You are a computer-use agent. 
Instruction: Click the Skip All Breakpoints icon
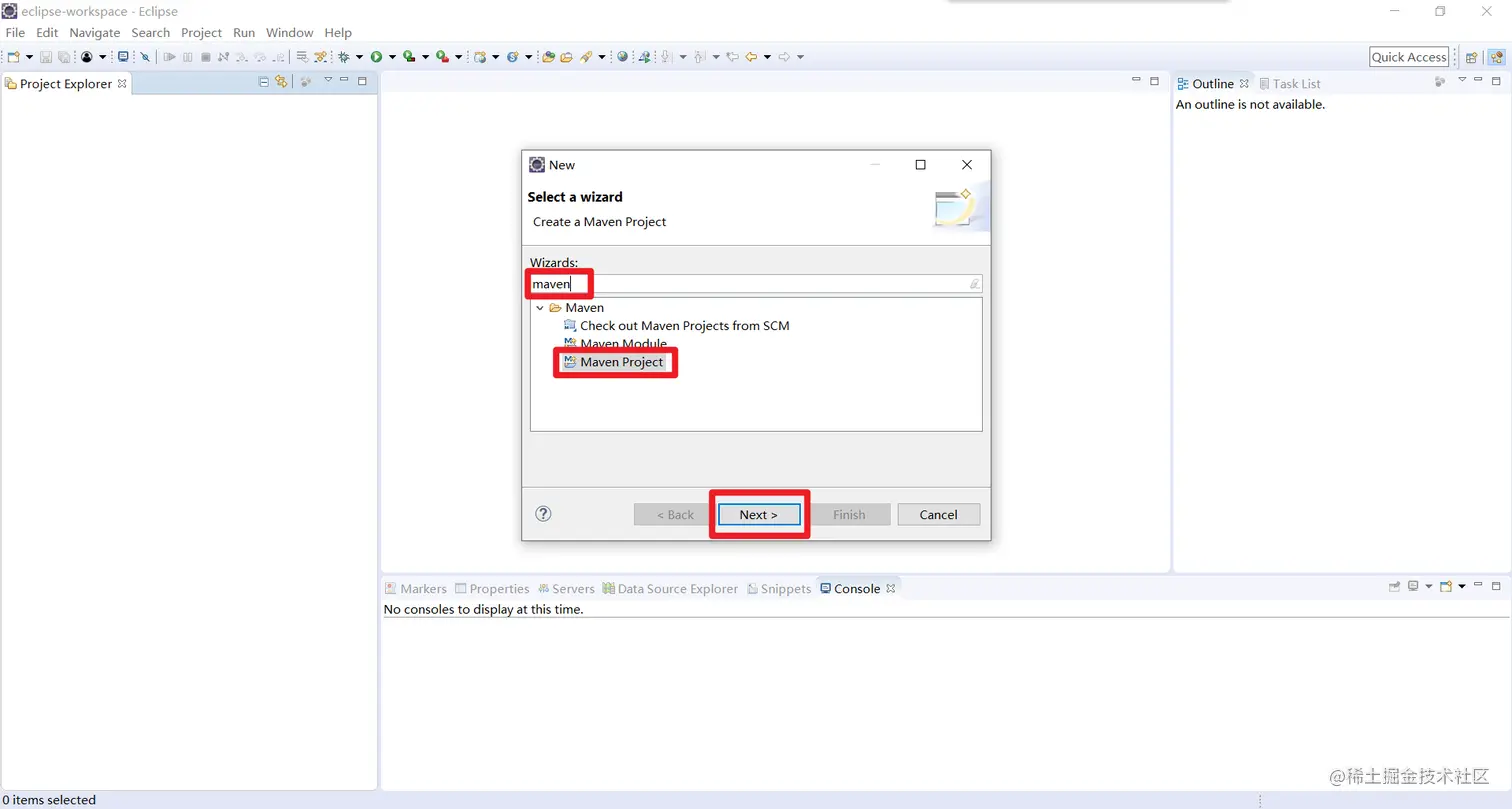tap(144, 57)
